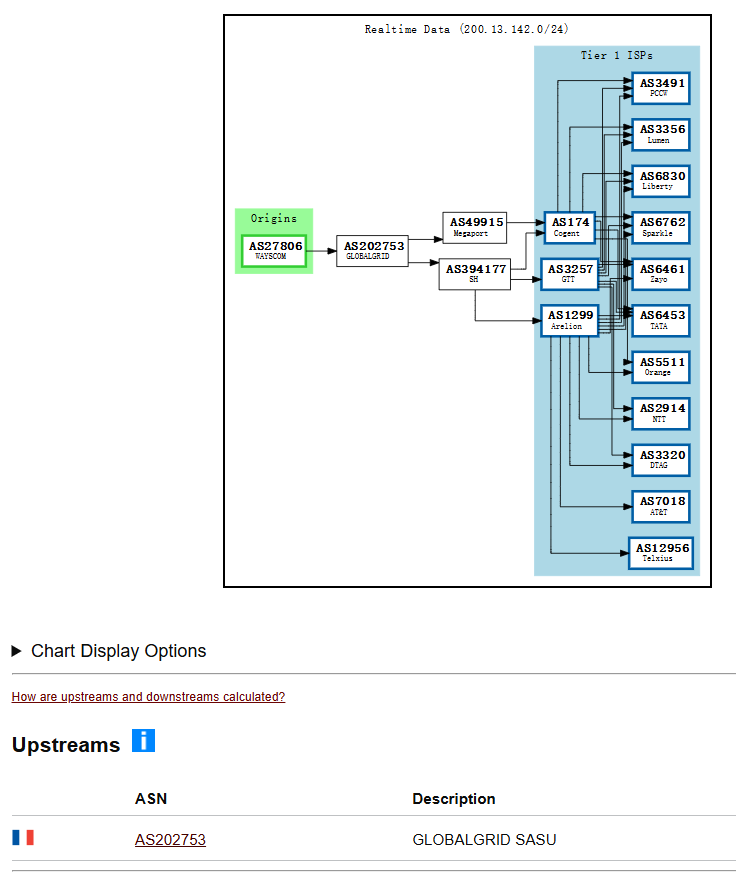Screen dimensions: 736x874
Task: Click the 'GLOBALGRID SASU' description cell
Action: [x=484, y=839]
